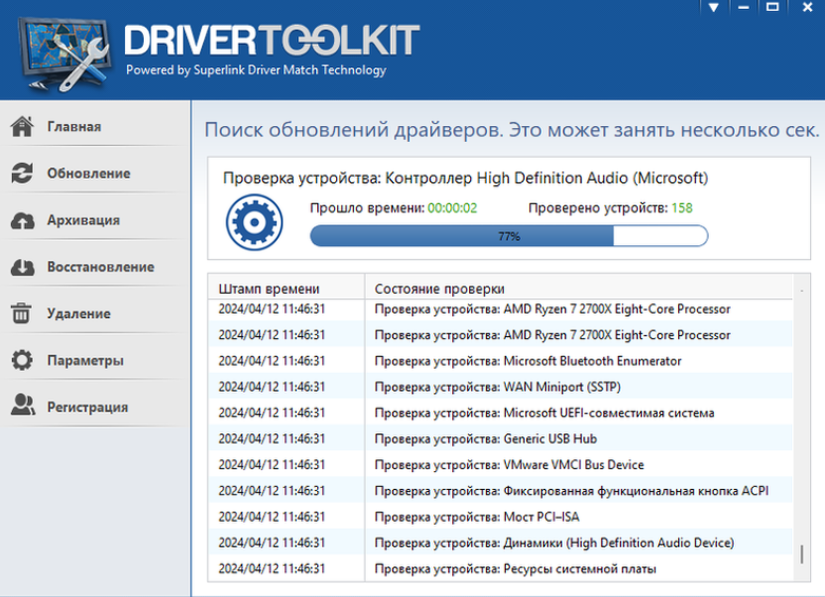Open Архивация via its backup icon

click(22, 220)
